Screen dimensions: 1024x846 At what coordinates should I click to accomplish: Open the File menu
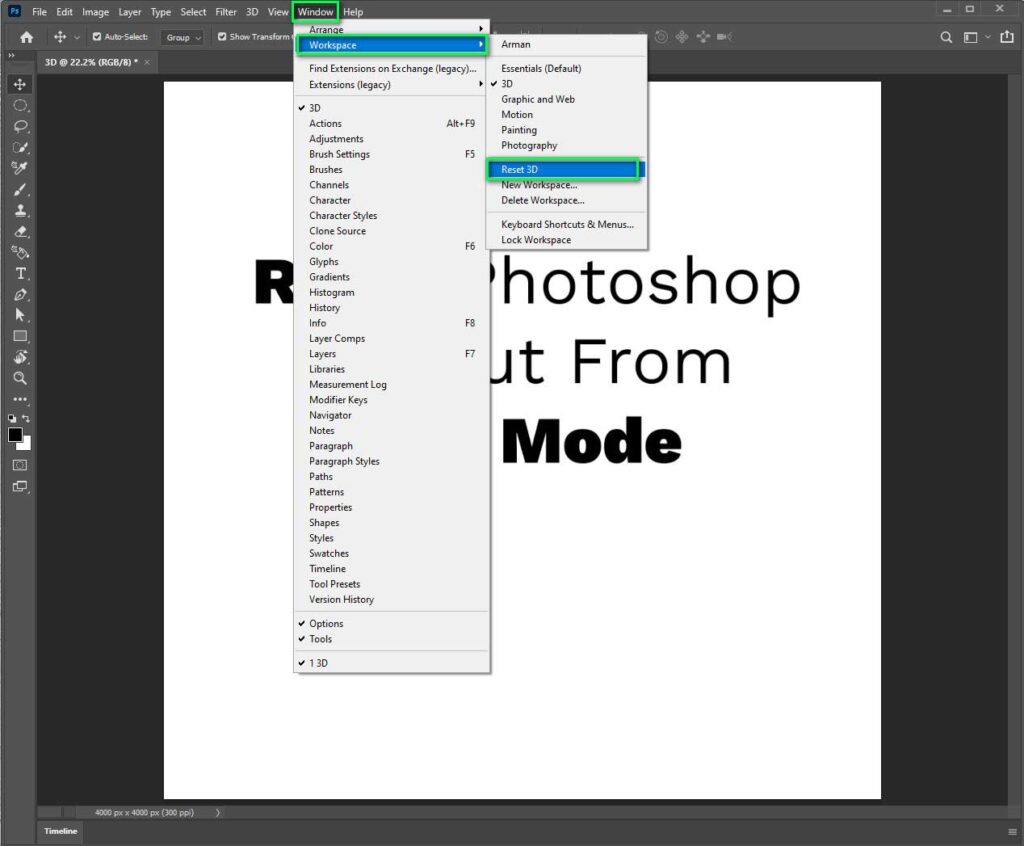point(39,12)
